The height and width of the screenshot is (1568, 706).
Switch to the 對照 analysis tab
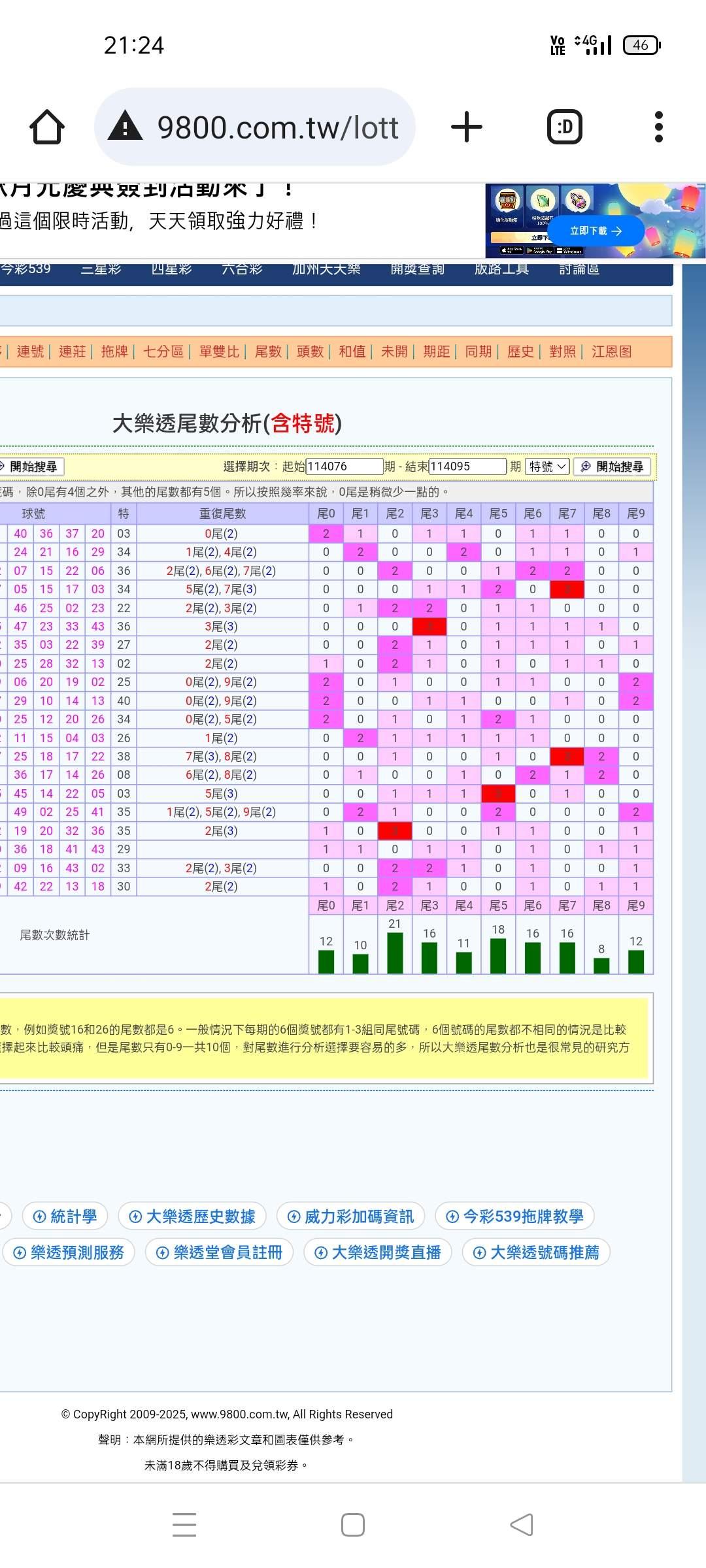pyautogui.click(x=563, y=351)
